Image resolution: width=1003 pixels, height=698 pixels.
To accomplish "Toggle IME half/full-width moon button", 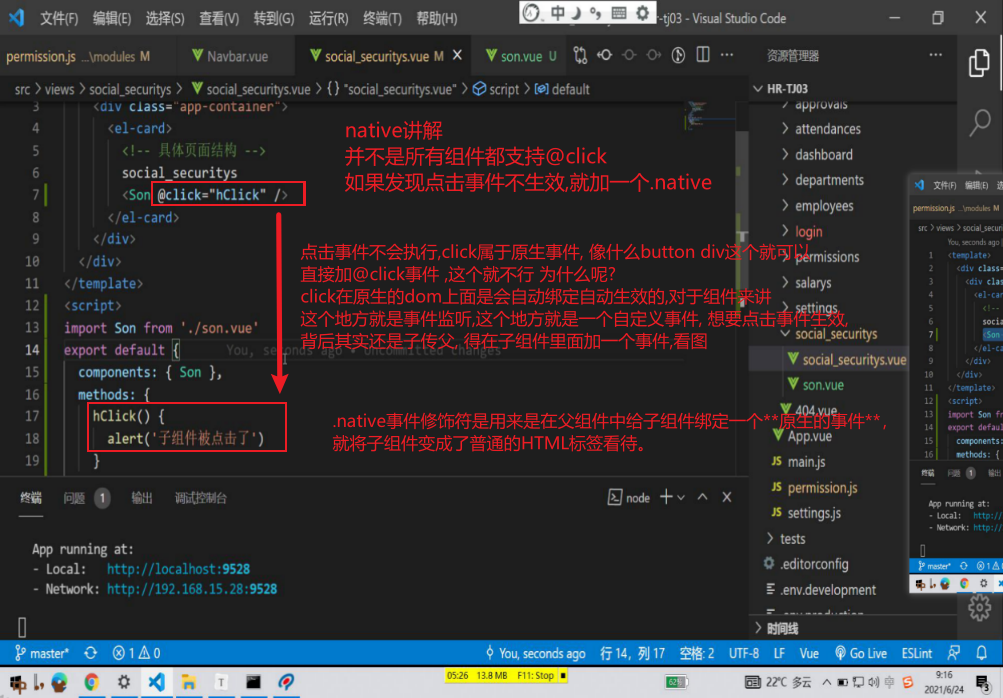I will [x=576, y=13].
